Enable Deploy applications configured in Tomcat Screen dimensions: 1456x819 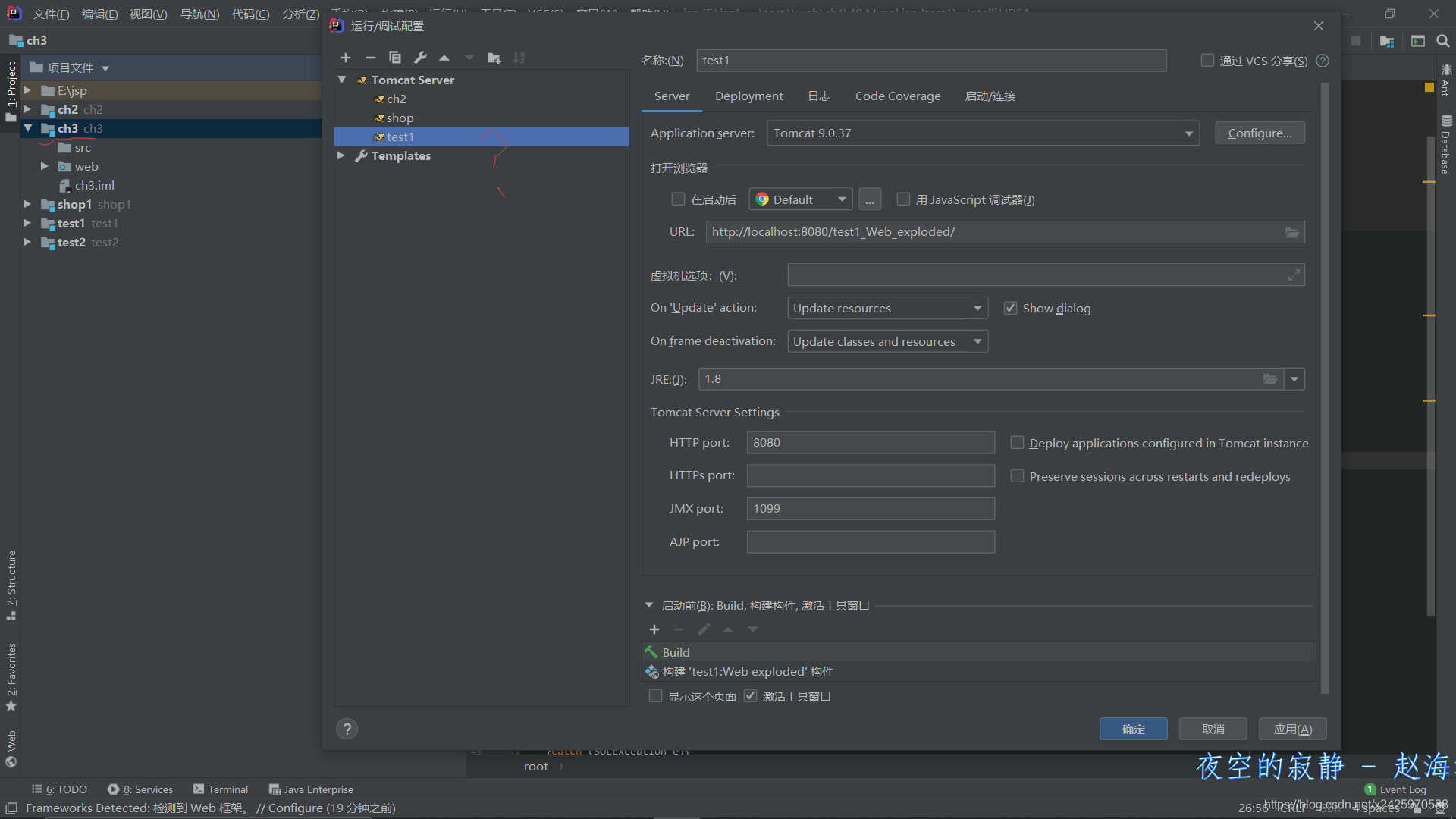pos(1017,443)
